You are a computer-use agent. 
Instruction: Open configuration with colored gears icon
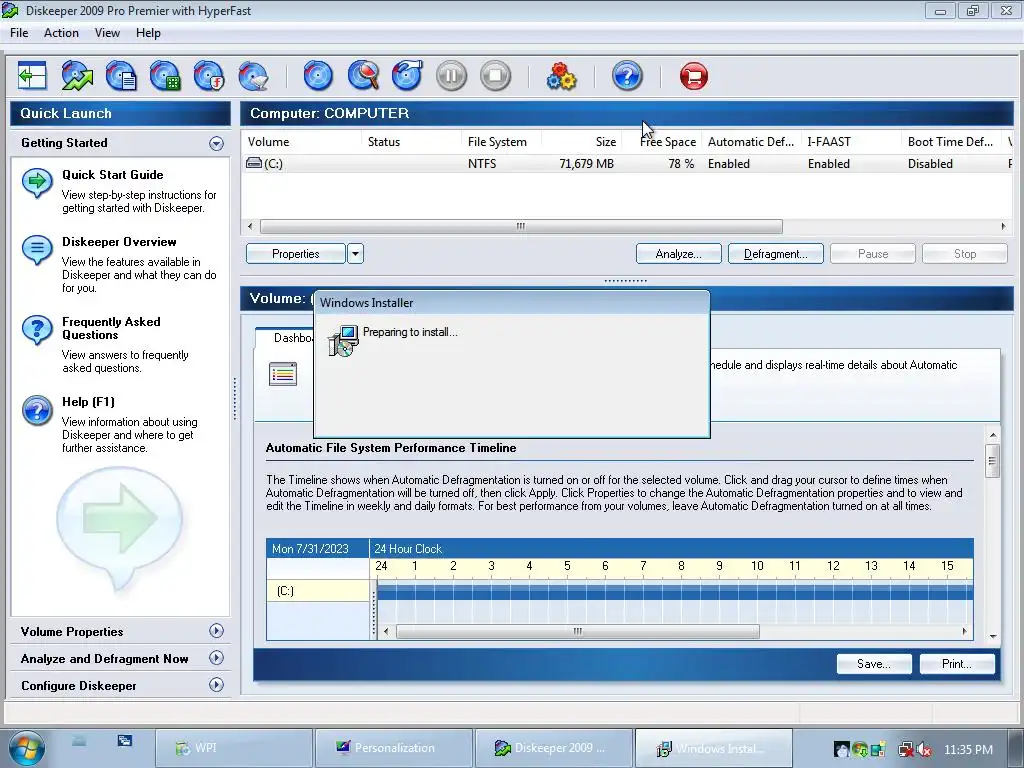[561, 76]
